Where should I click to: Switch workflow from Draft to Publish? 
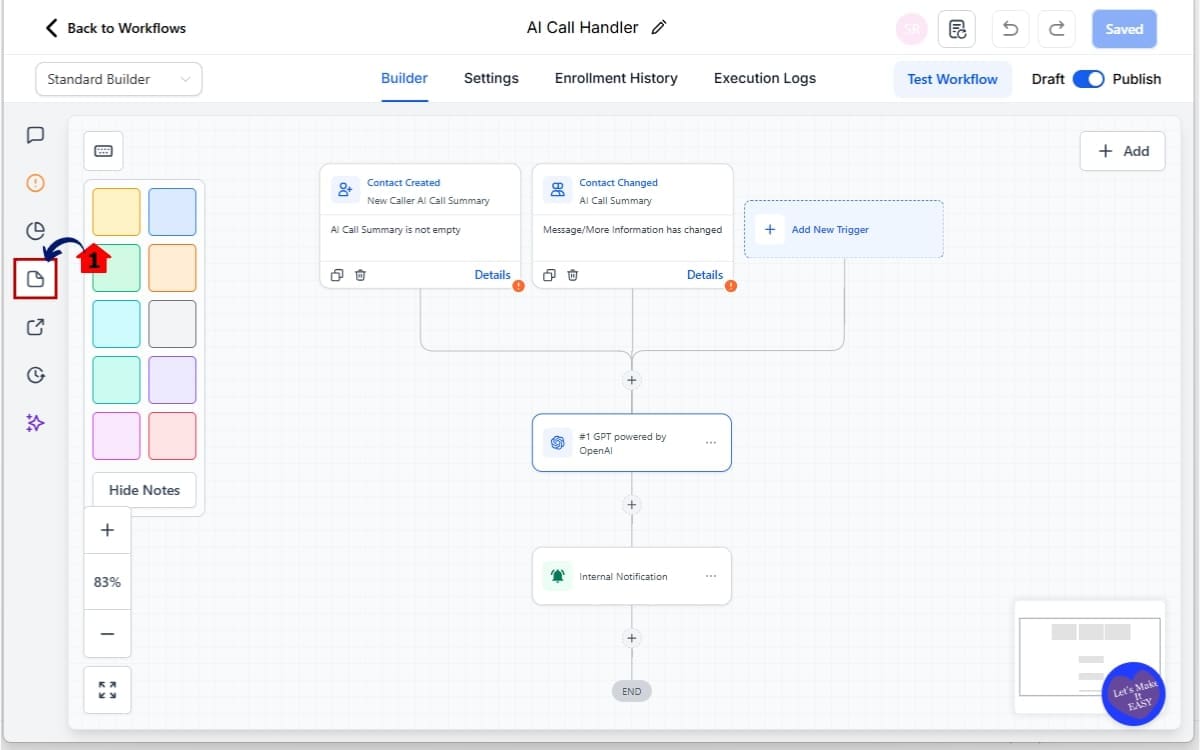(1090, 78)
